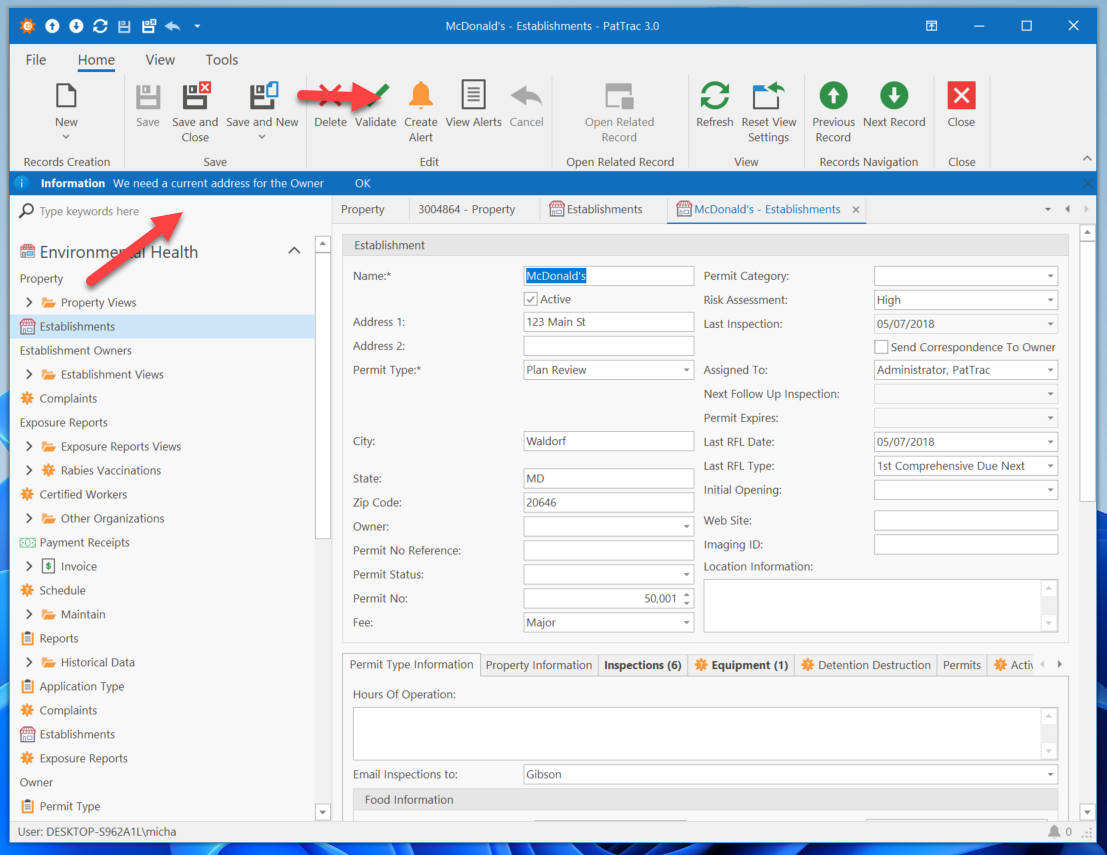The image size is (1107, 855).
Task: Click the Address 1 field
Action: click(x=609, y=322)
